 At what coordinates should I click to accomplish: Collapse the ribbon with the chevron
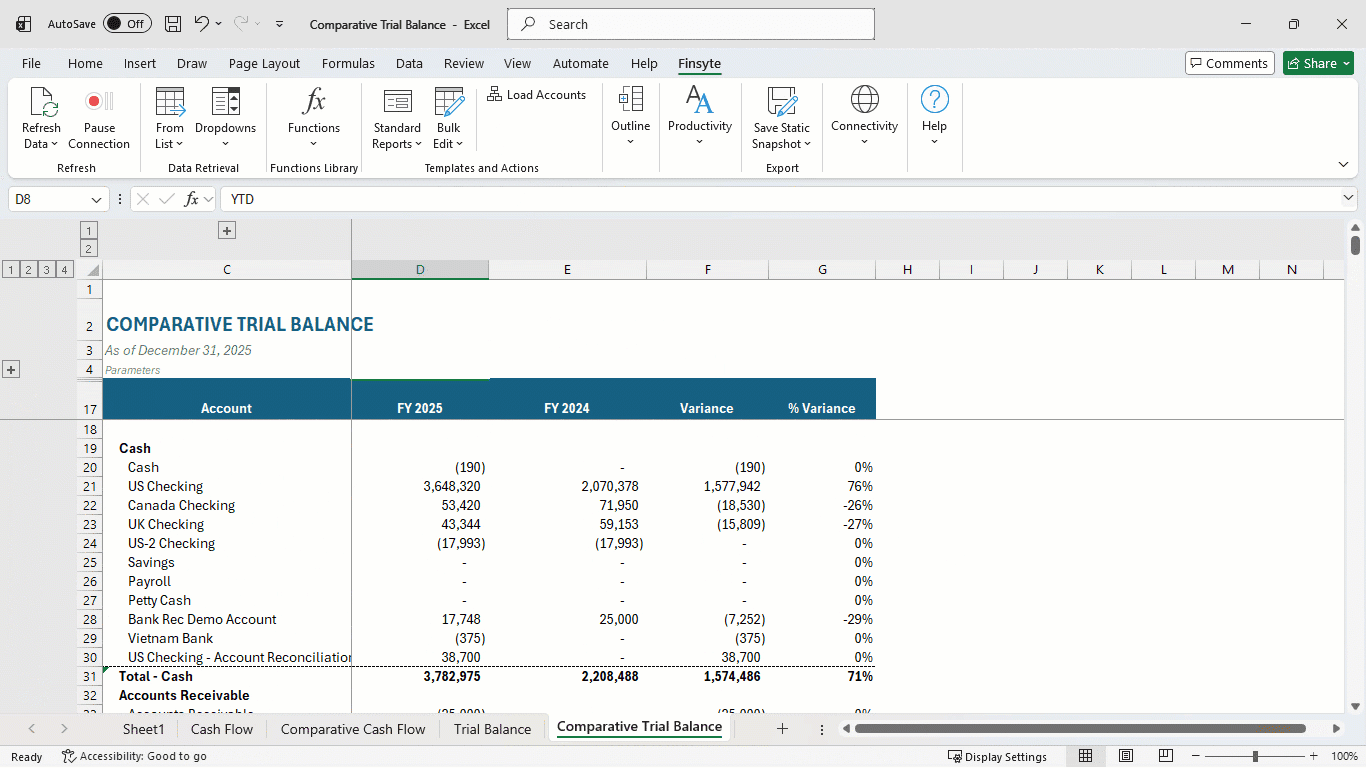coord(1343,165)
